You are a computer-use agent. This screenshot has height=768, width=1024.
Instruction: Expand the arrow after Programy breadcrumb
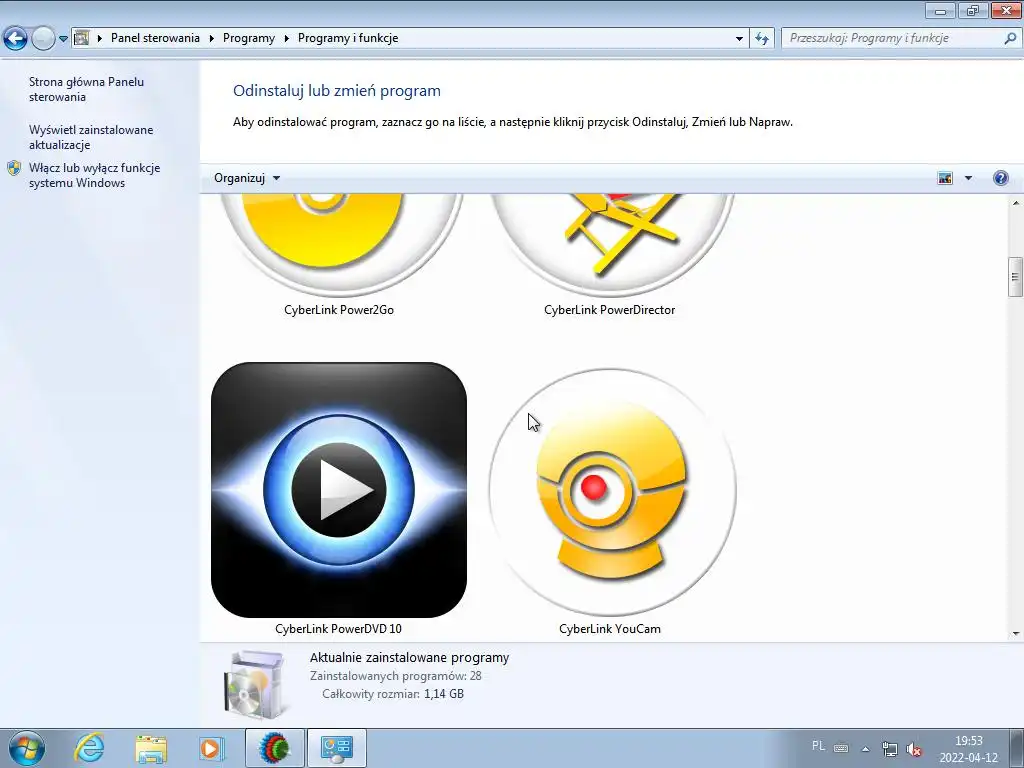click(287, 39)
